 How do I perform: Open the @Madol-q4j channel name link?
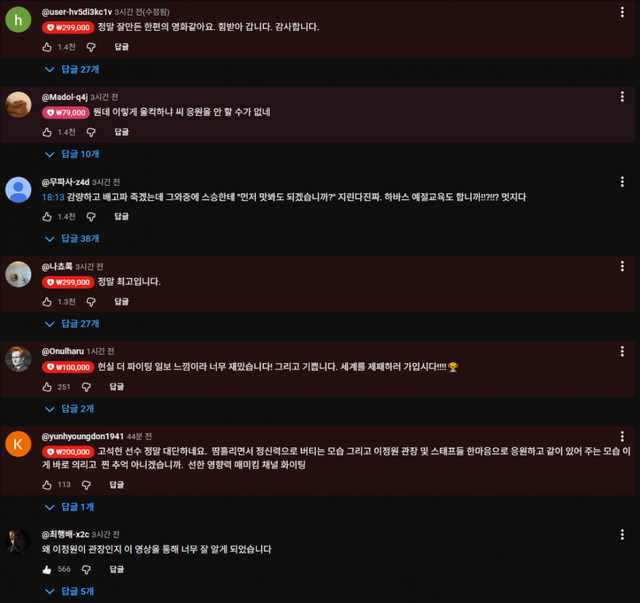click(x=64, y=97)
